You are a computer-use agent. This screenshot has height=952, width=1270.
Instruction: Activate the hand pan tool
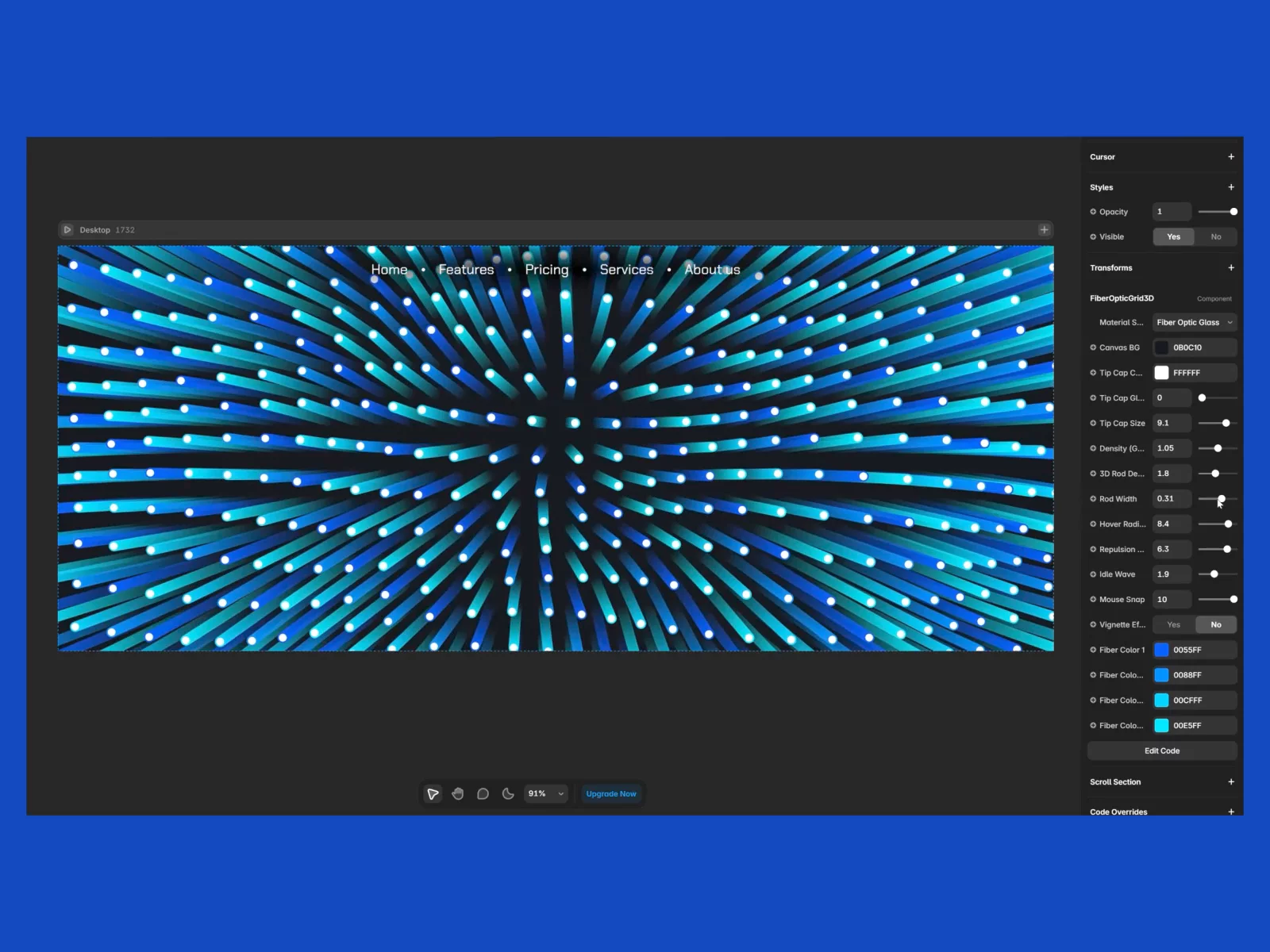[x=458, y=793]
